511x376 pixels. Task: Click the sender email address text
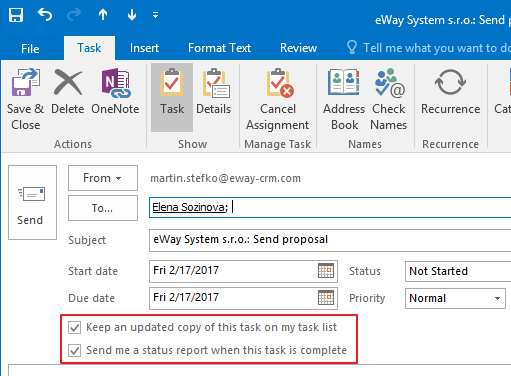click(x=225, y=178)
